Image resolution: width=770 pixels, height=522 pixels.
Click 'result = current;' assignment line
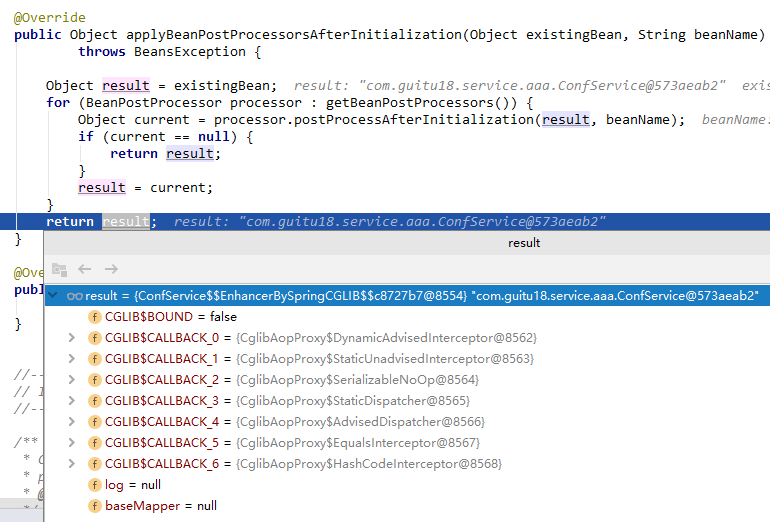tap(145, 188)
